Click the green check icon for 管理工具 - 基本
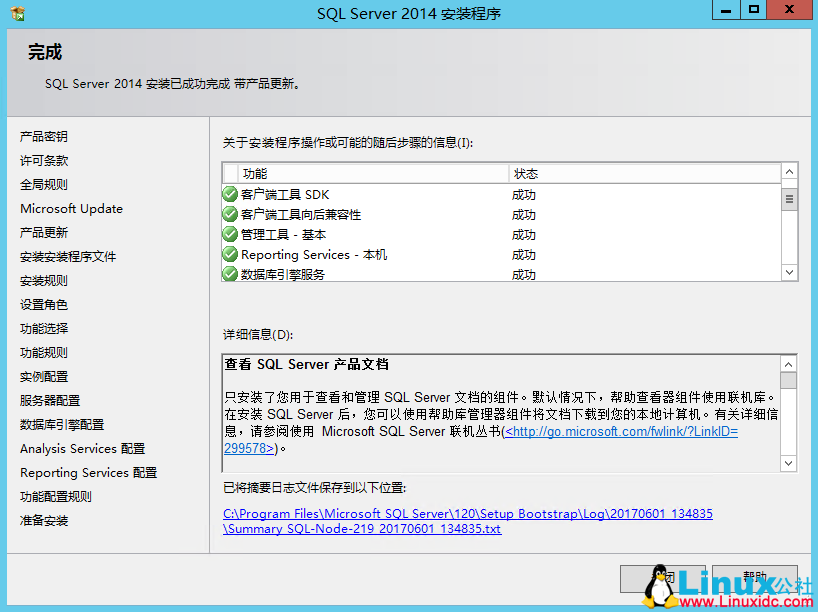Screen dimensions: 818x612 point(230,234)
